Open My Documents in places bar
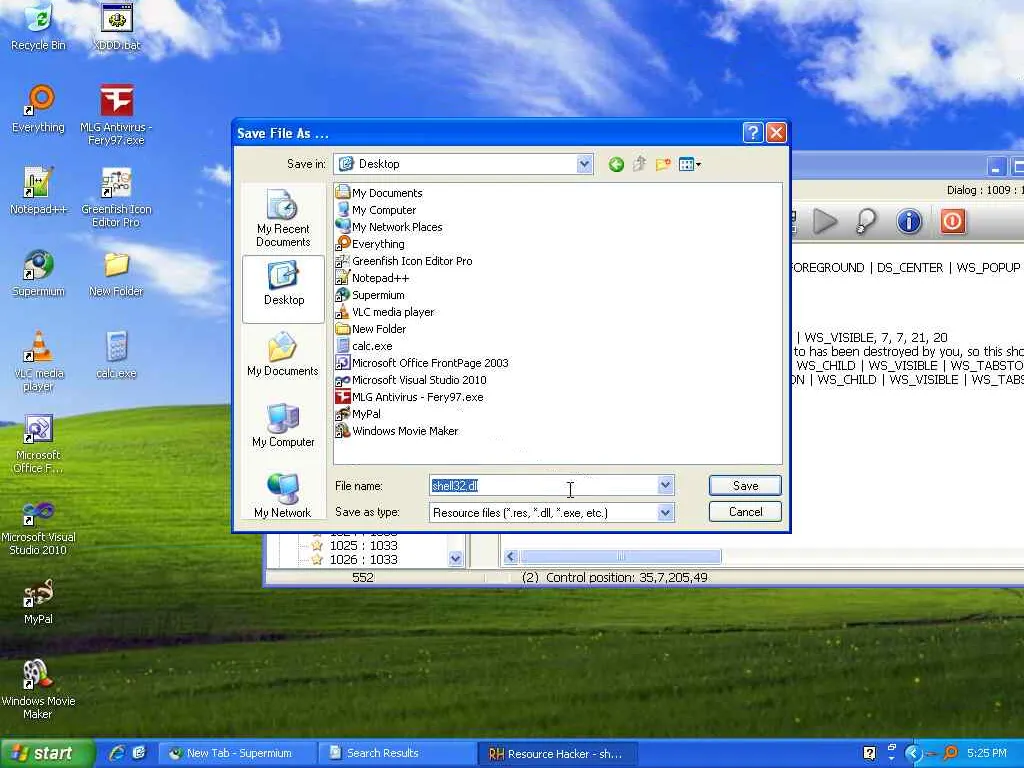Viewport: 1024px width, 768px height. [283, 354]
